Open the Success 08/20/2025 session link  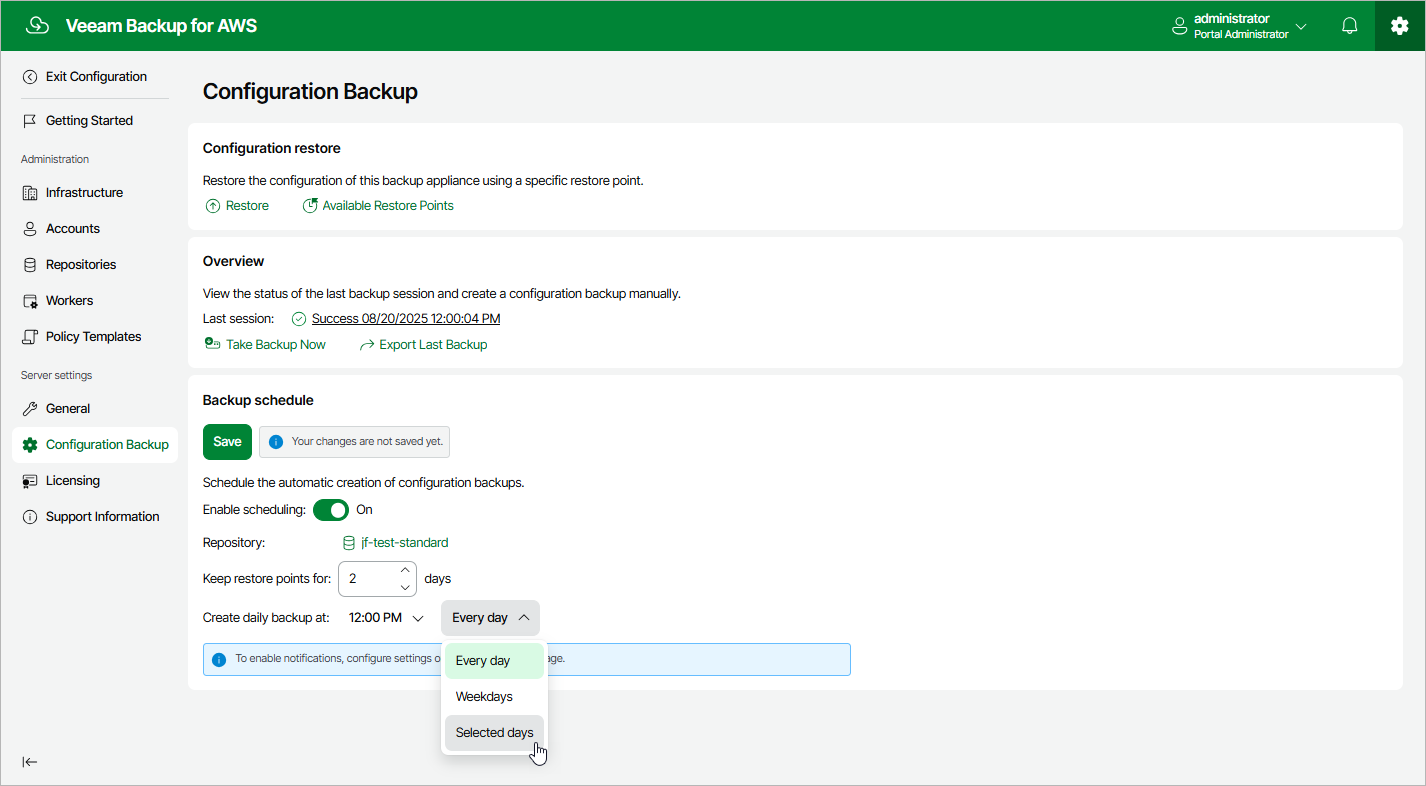[406, 319]
